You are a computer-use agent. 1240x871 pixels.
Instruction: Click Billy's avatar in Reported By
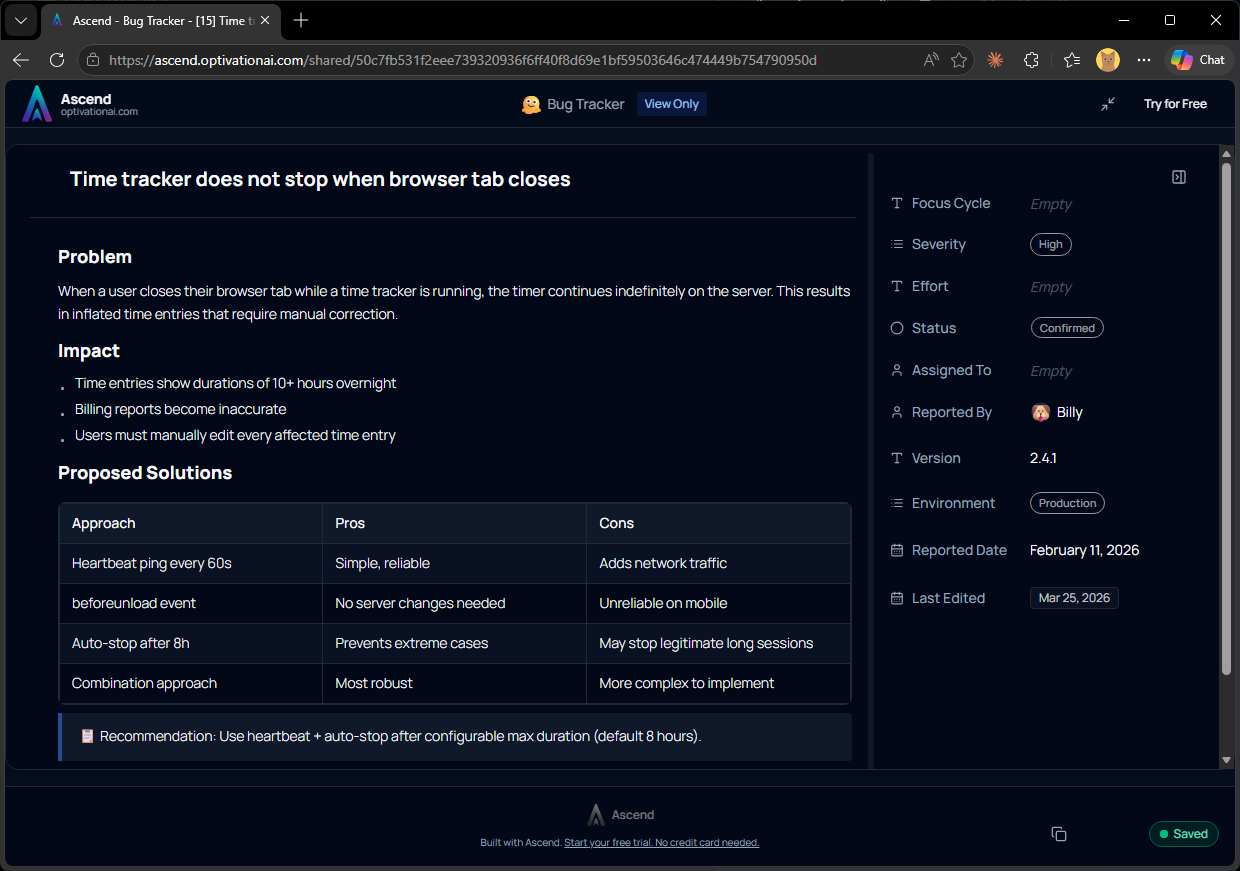(x=1041, y=412)
